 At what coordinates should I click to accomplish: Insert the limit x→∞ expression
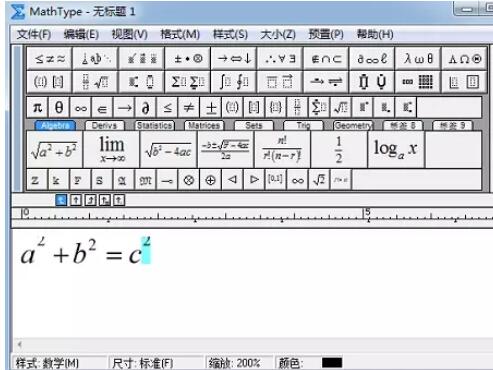[111, 149]
